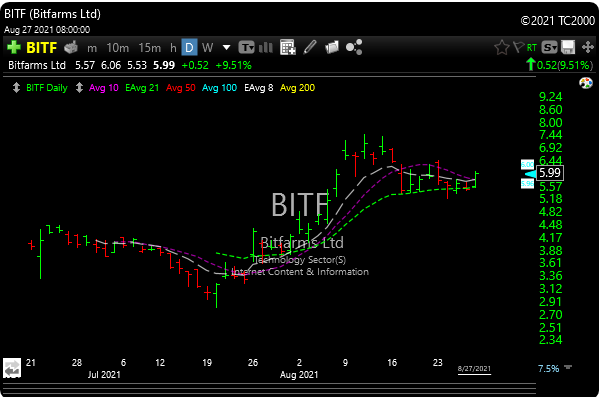The width and height of the screenshot is (599, 397).
Task: Click the Bitfarms Ltd name in quote row
Action: click(x=37, y=65)
